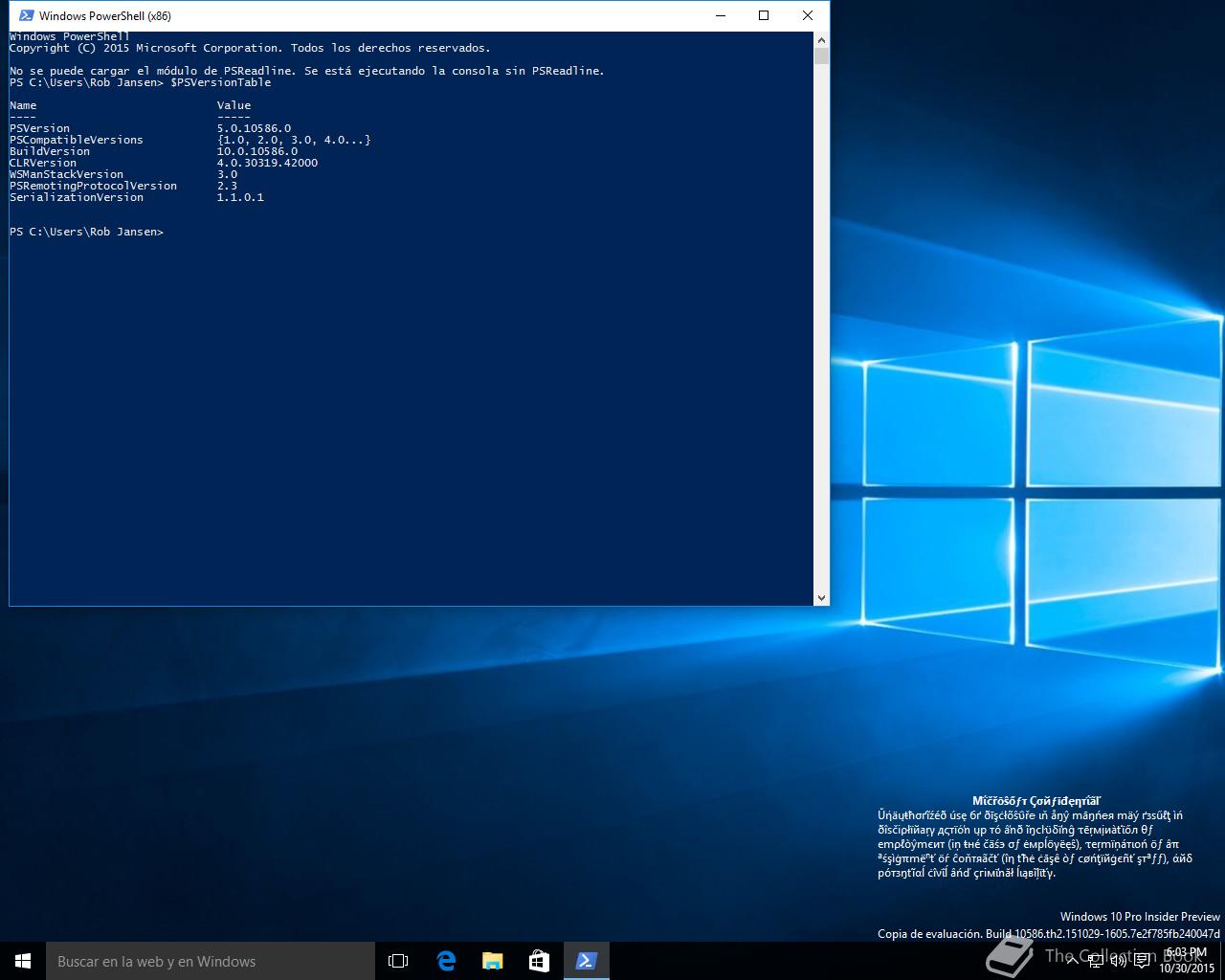Click the console scrollbar down arrow

(x=821, y=598)
